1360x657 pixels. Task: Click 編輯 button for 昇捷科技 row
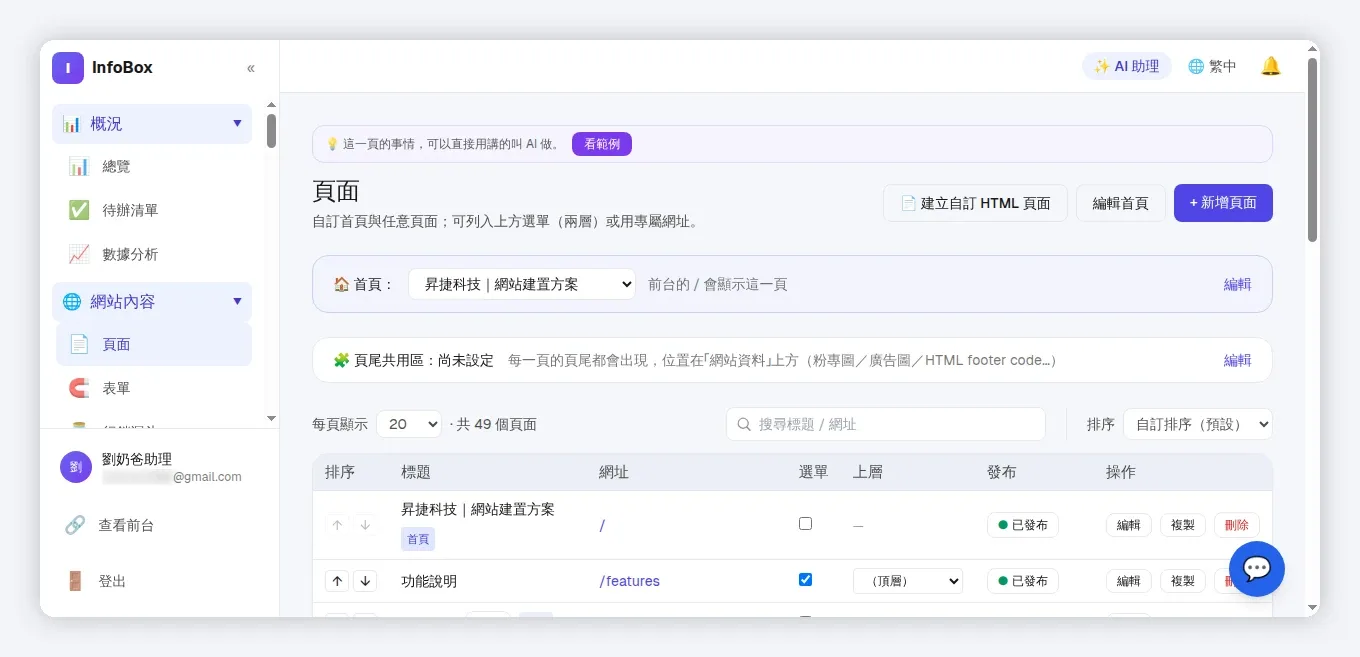1129,525
